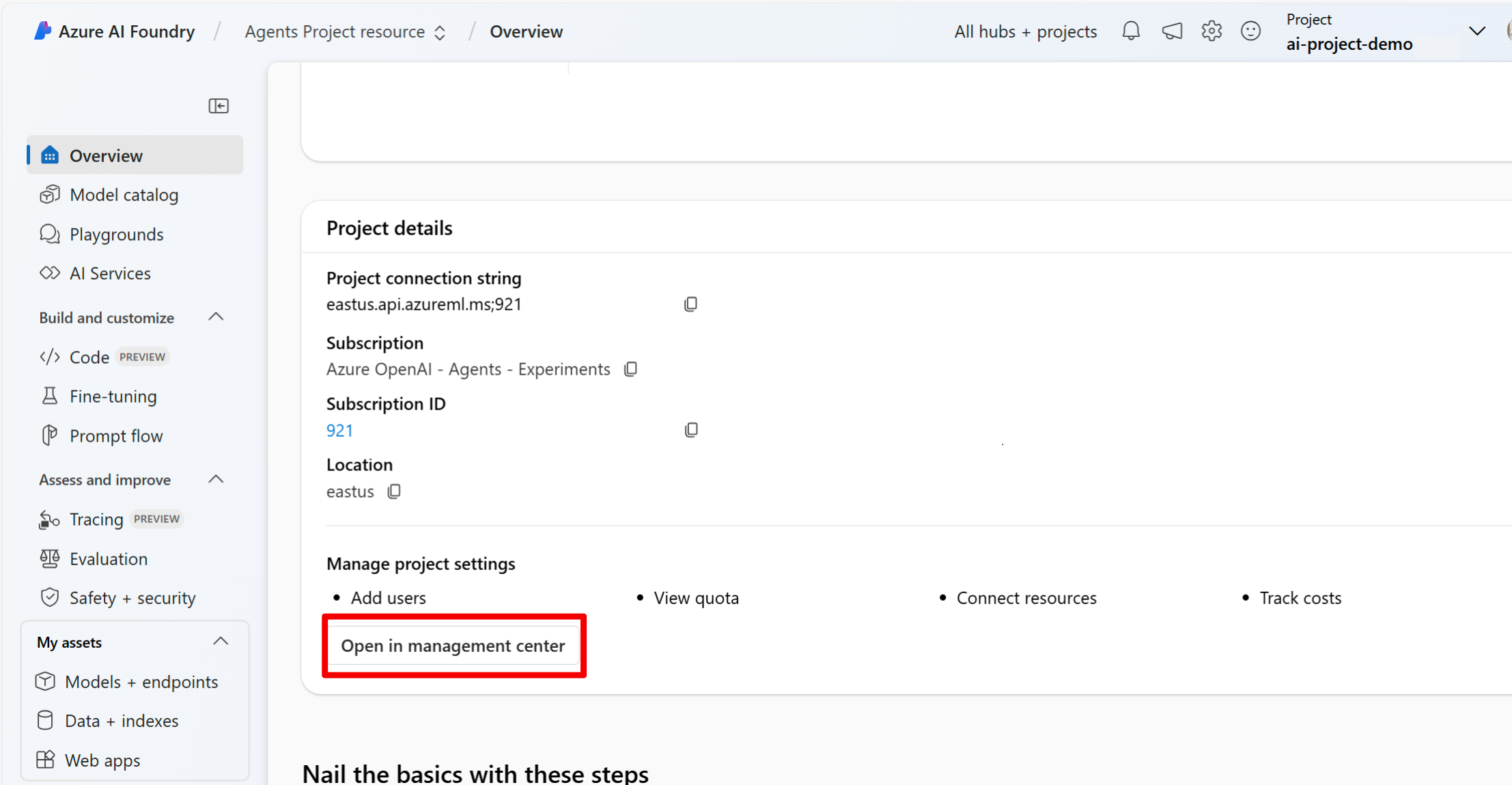This screenshot has height=785, width=1512.
Task: Collapse the Build and customize section
Action: [216, 316]
